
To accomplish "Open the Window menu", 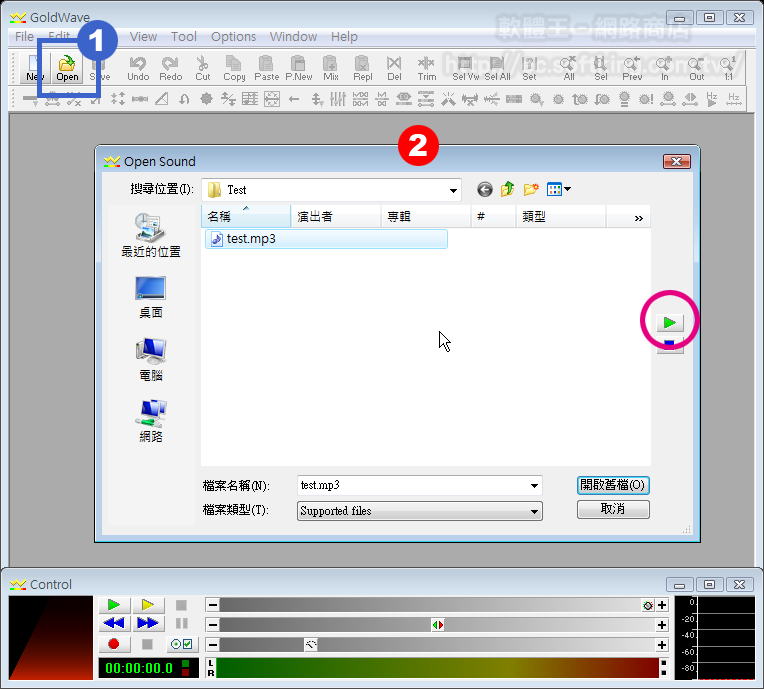I will click(293, 36).
